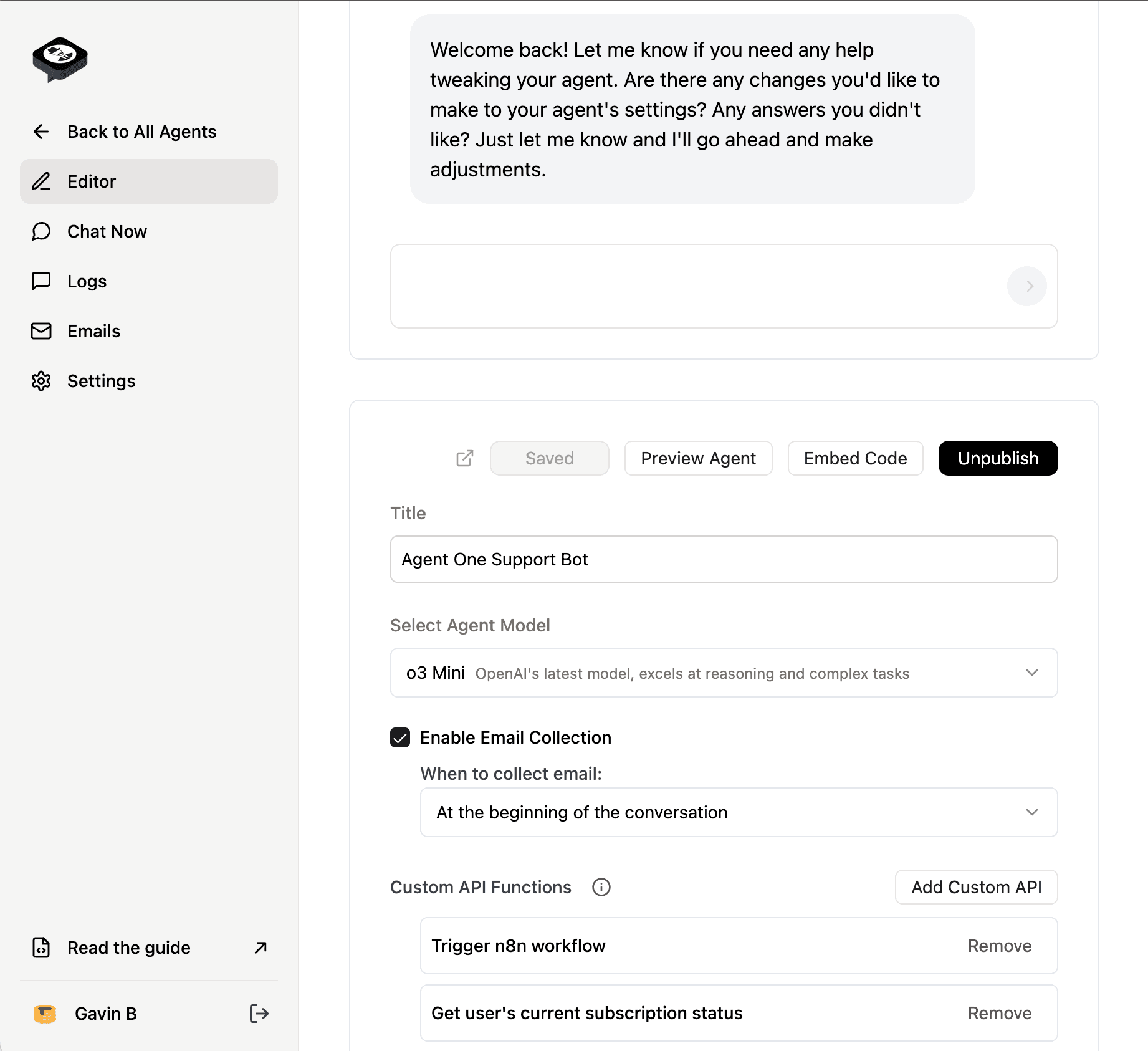Click the send arrow in the chat box
1148x1051 pixels.
tap(1026, 286)
